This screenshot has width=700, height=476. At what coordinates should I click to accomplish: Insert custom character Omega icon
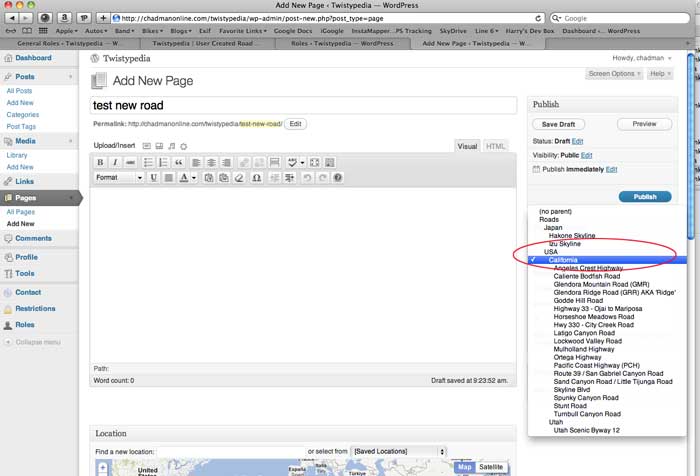click(257, 178)
